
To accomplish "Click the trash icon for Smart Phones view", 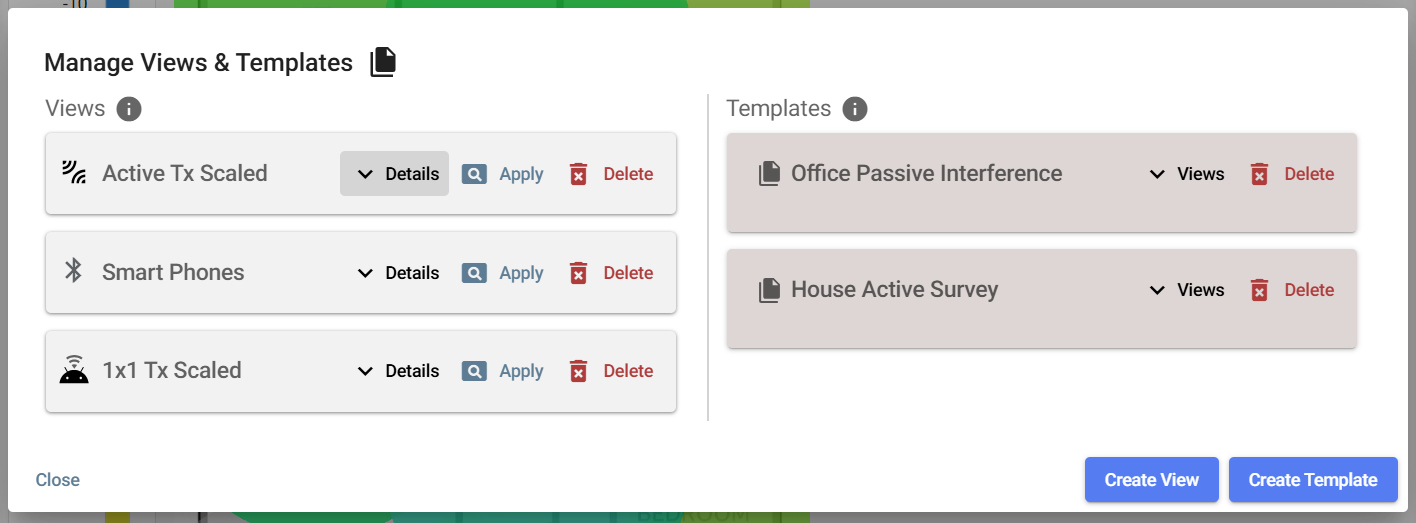I will (578, 273).
